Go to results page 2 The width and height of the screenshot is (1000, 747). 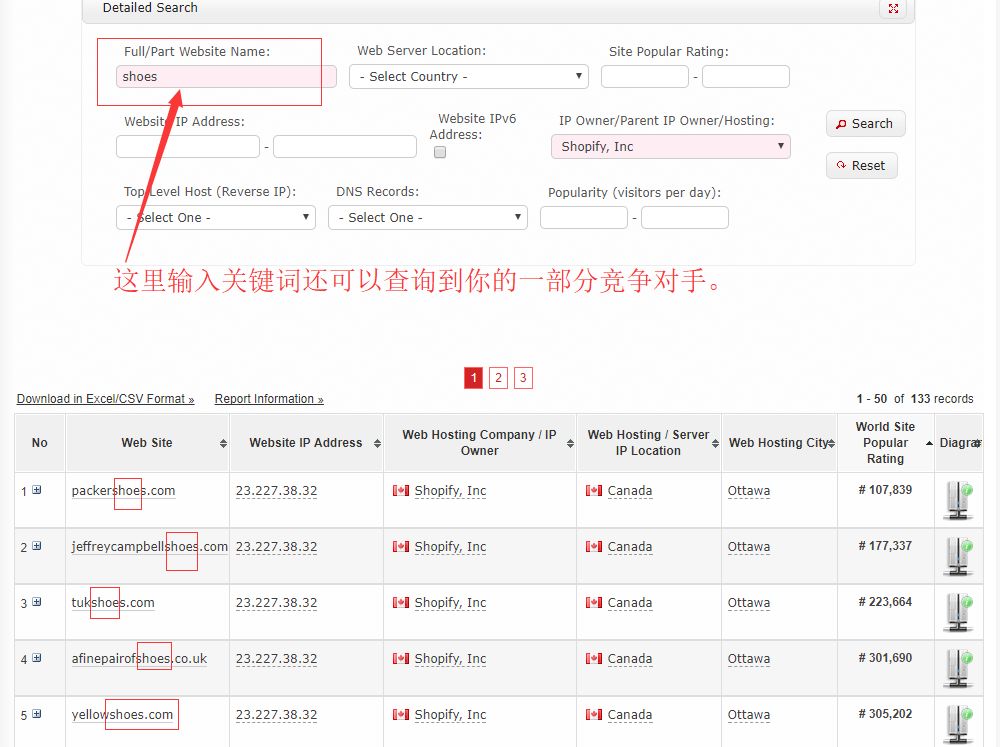pyautogui.click(x=498, y=378)
